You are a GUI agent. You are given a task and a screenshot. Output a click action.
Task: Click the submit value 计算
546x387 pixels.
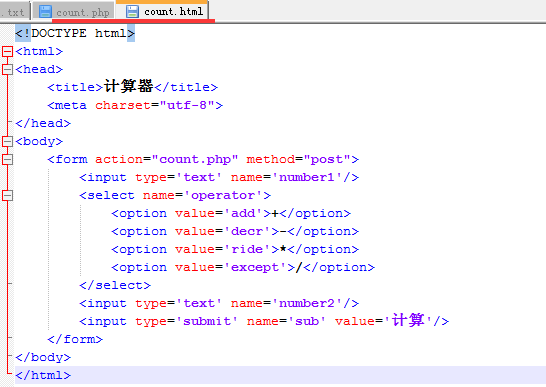coord(408,320)
